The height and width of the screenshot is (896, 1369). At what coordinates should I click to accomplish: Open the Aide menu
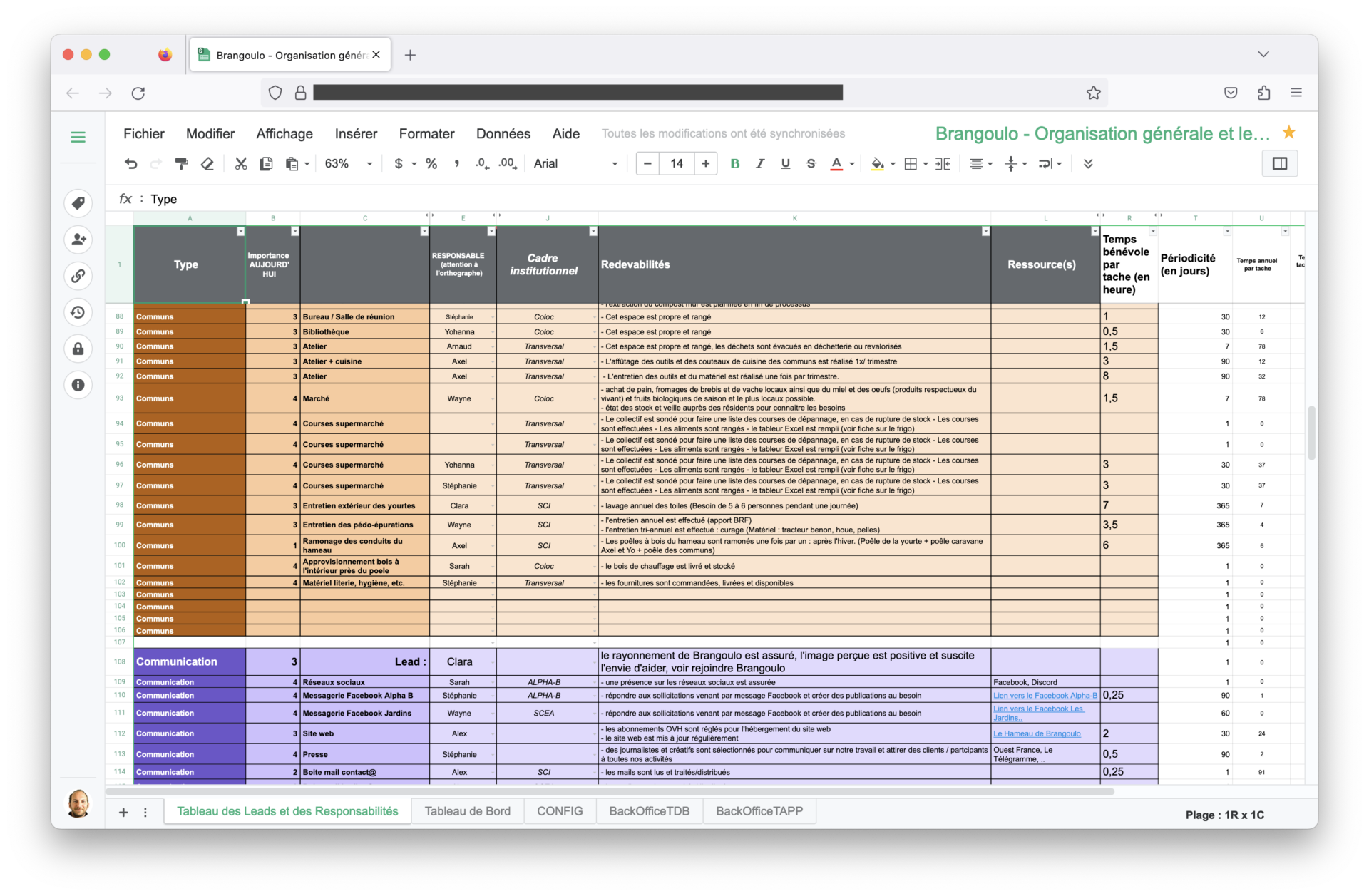pos(565,133)
